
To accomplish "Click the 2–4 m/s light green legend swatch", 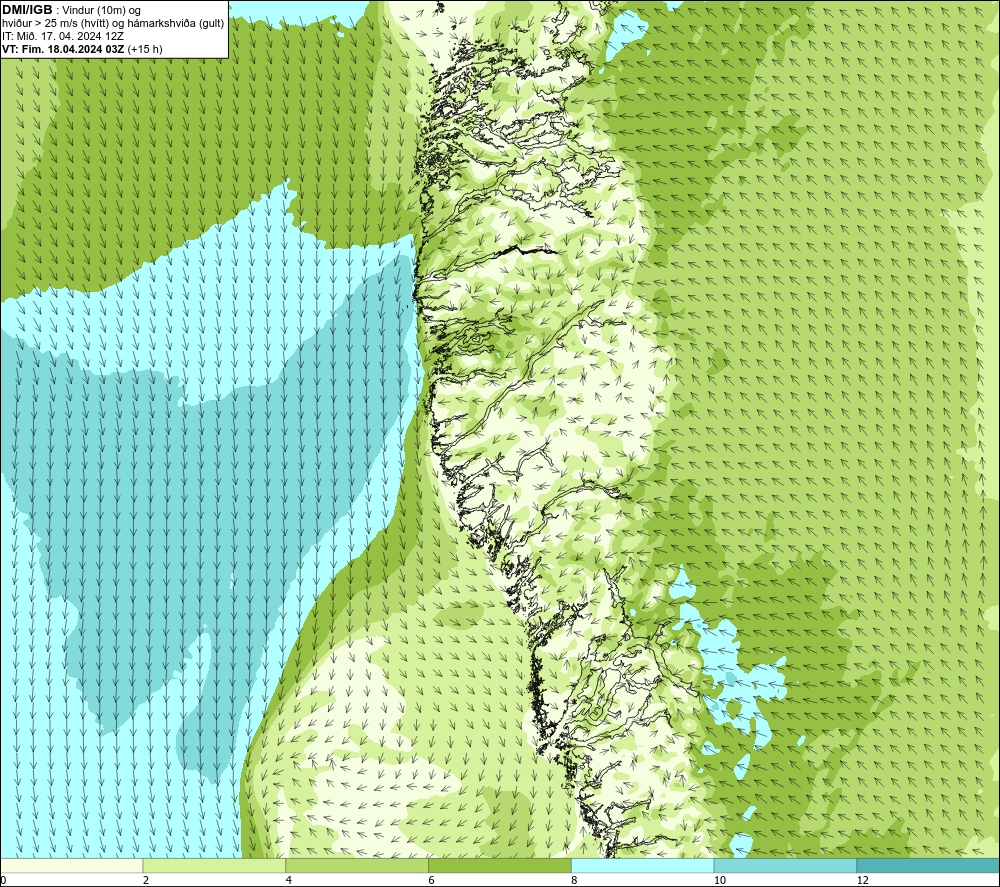I will pyautogui.click(x=214, y=865).
